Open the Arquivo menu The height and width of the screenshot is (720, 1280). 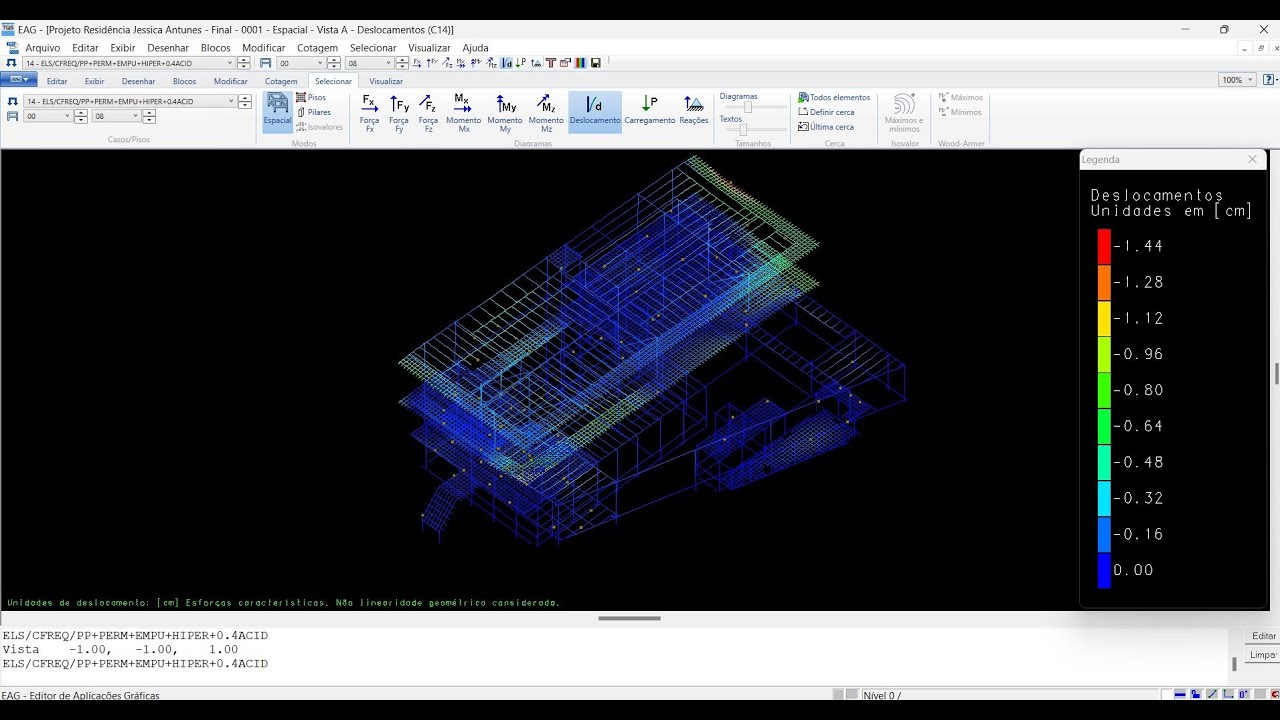[x=43, y=48]
